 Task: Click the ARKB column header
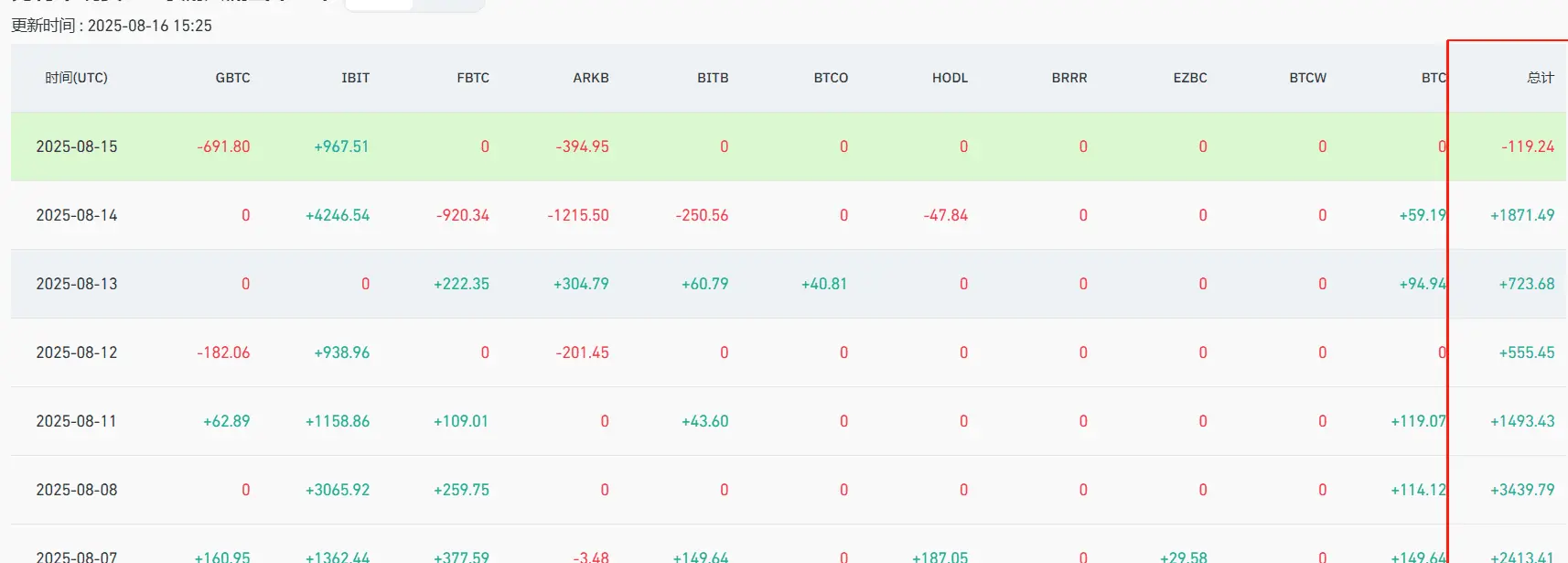click(x=591, y=78)
